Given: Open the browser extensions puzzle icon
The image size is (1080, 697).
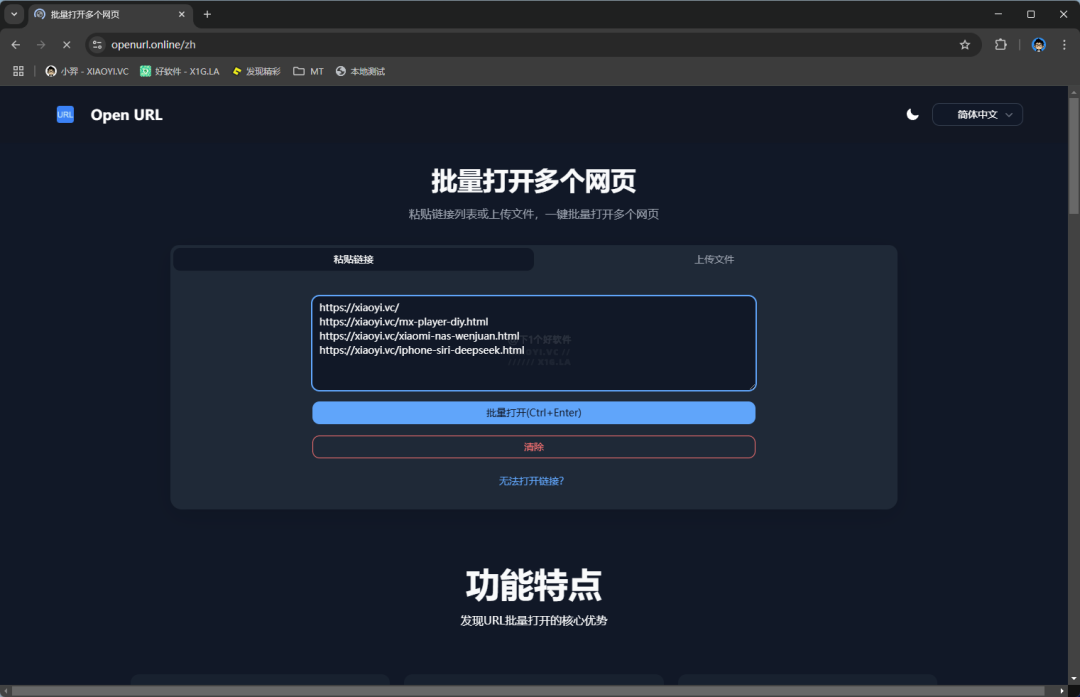Looking at the screenshot, I should [1001, 45].
